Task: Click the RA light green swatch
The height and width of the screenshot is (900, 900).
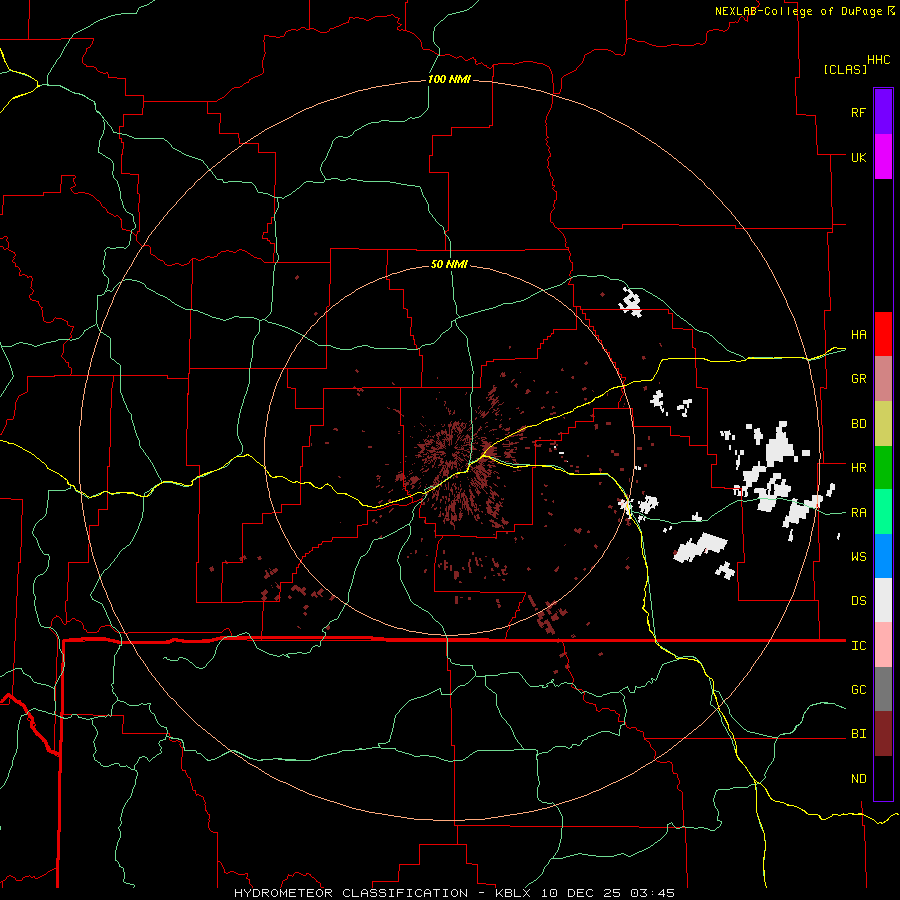Action: (883, 512)
